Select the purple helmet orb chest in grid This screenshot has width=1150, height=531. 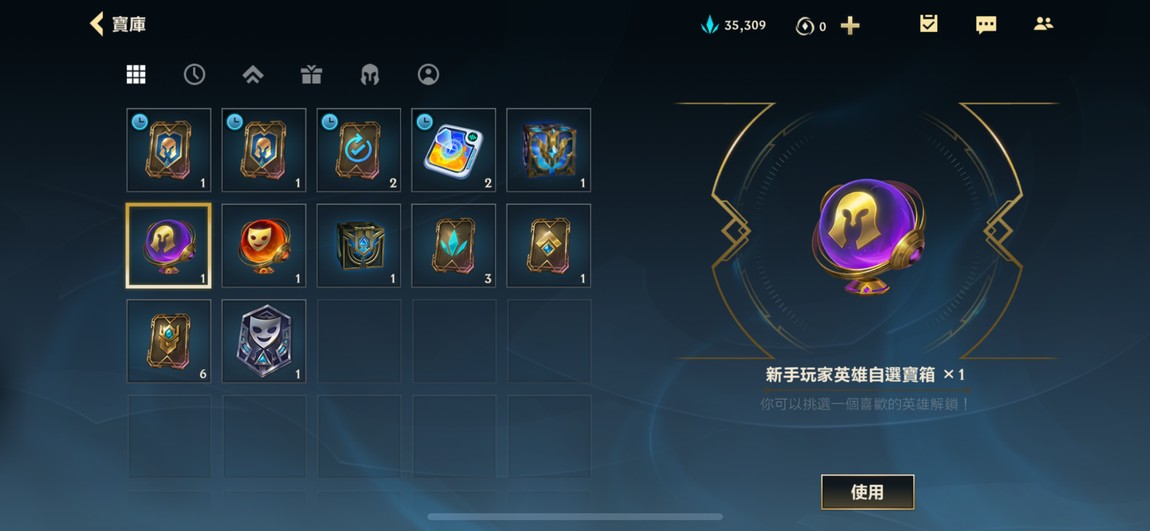(x=169, y=246)
